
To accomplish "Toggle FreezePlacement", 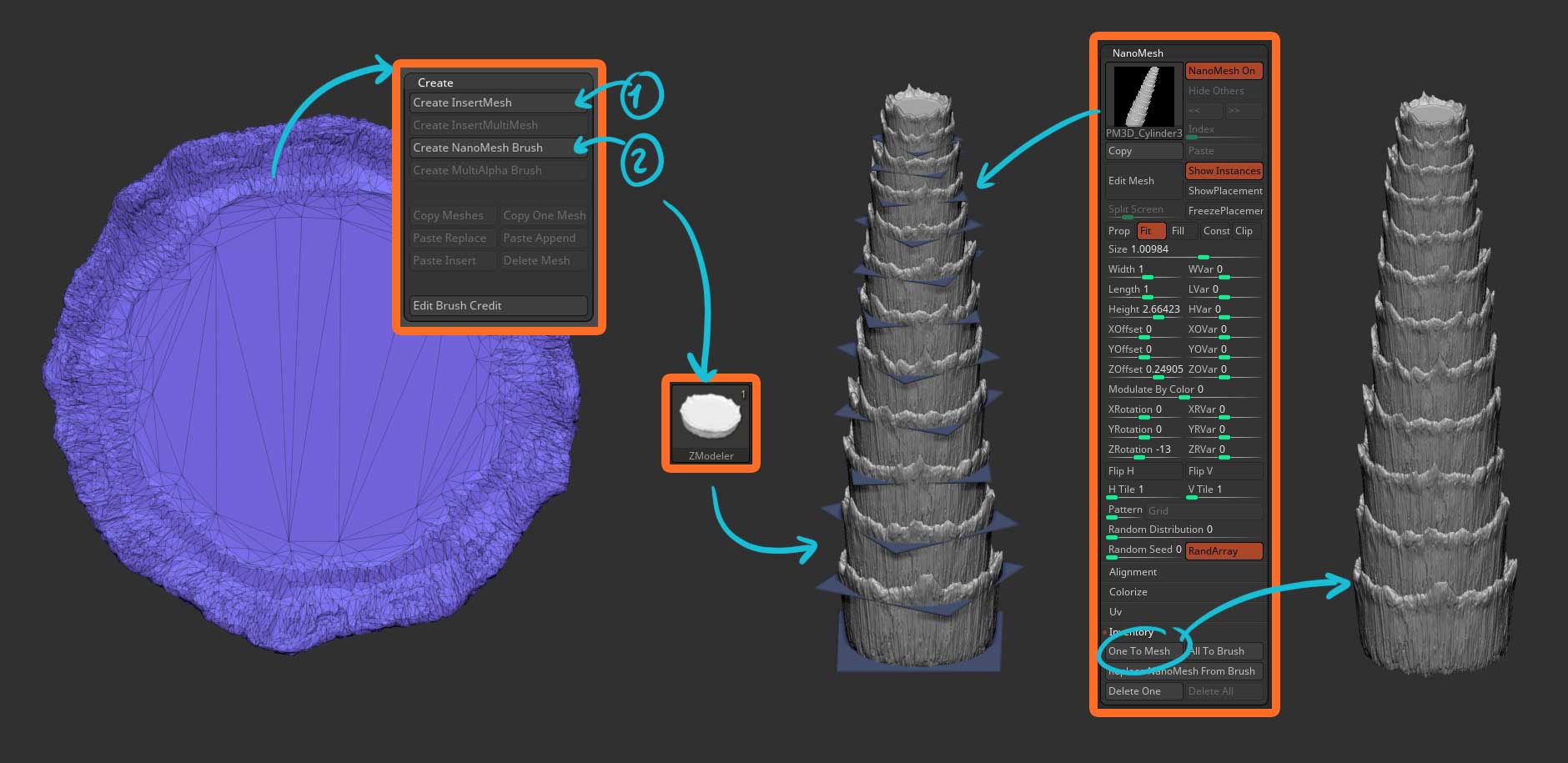I will pyautogui.click(x=1224, y=211).
